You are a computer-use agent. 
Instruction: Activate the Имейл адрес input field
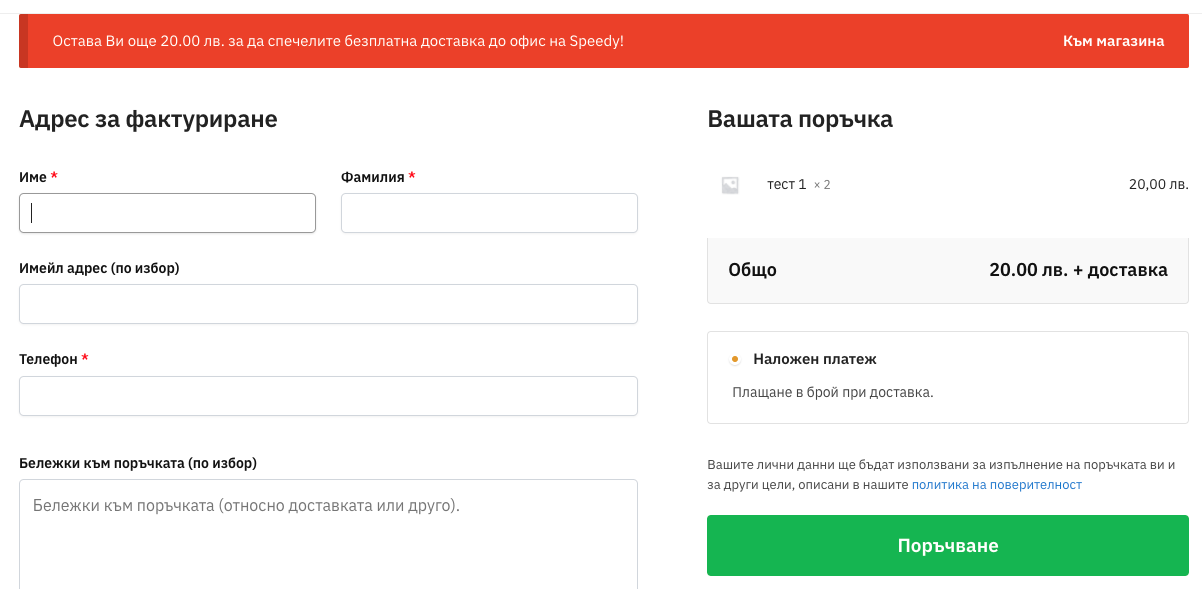tap(328, 304)
